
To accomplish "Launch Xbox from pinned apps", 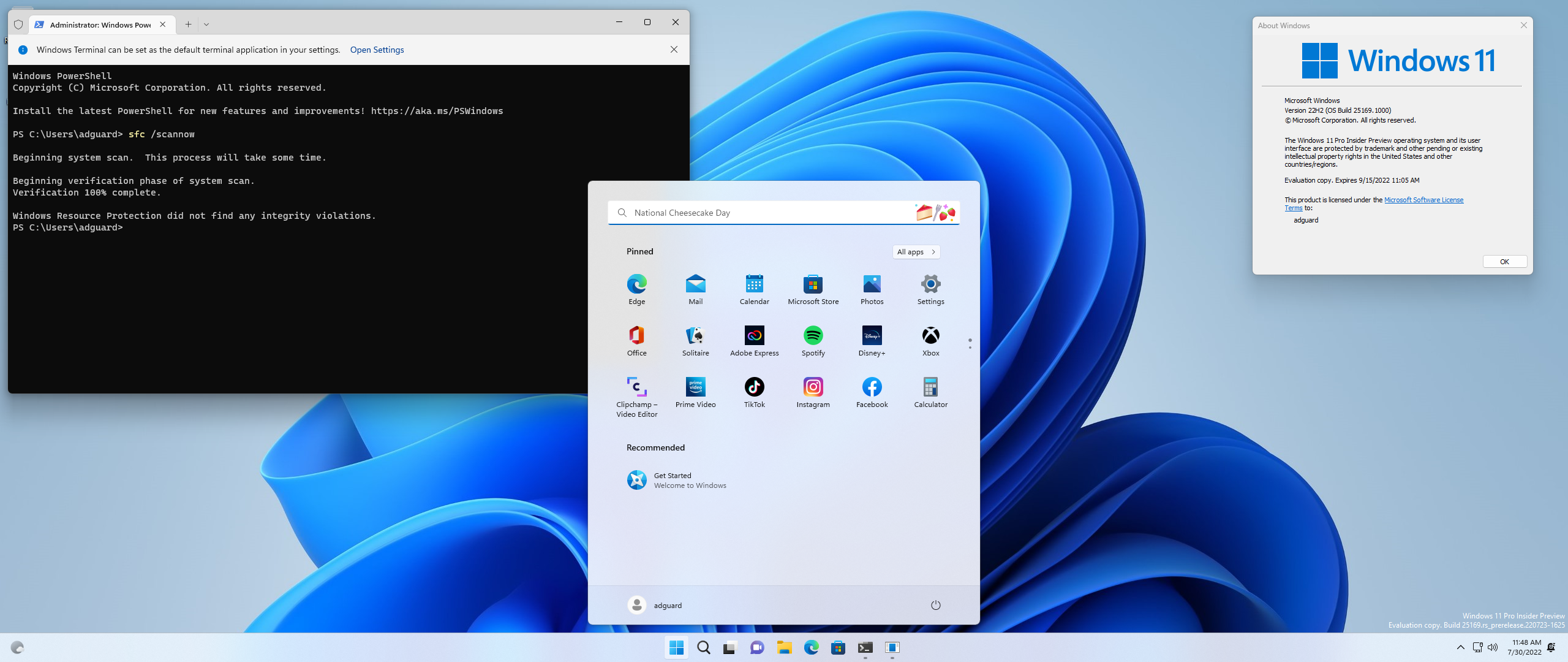I will tap(930, 341).
